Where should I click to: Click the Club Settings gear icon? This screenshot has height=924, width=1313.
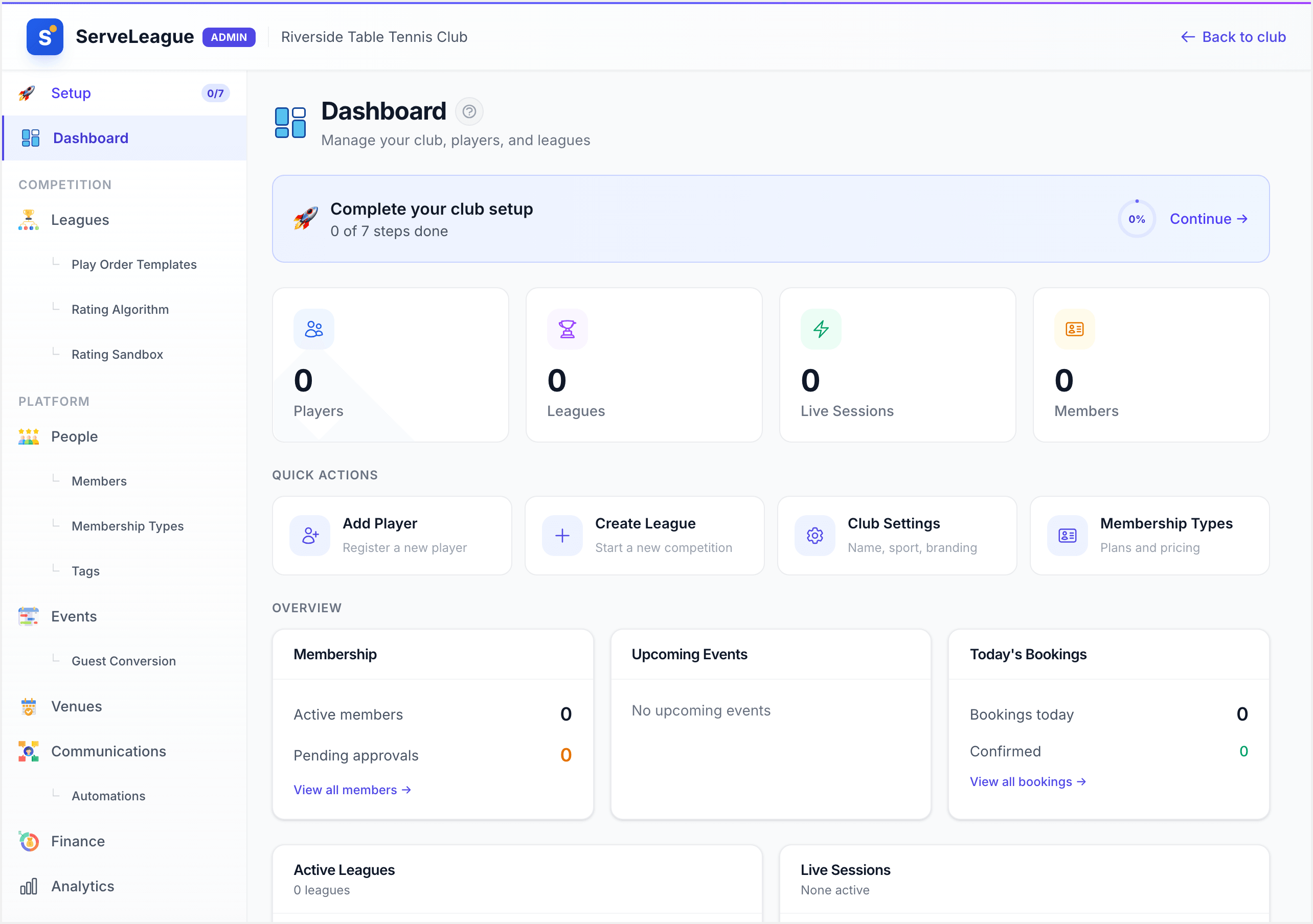click(x=815, y=536)
